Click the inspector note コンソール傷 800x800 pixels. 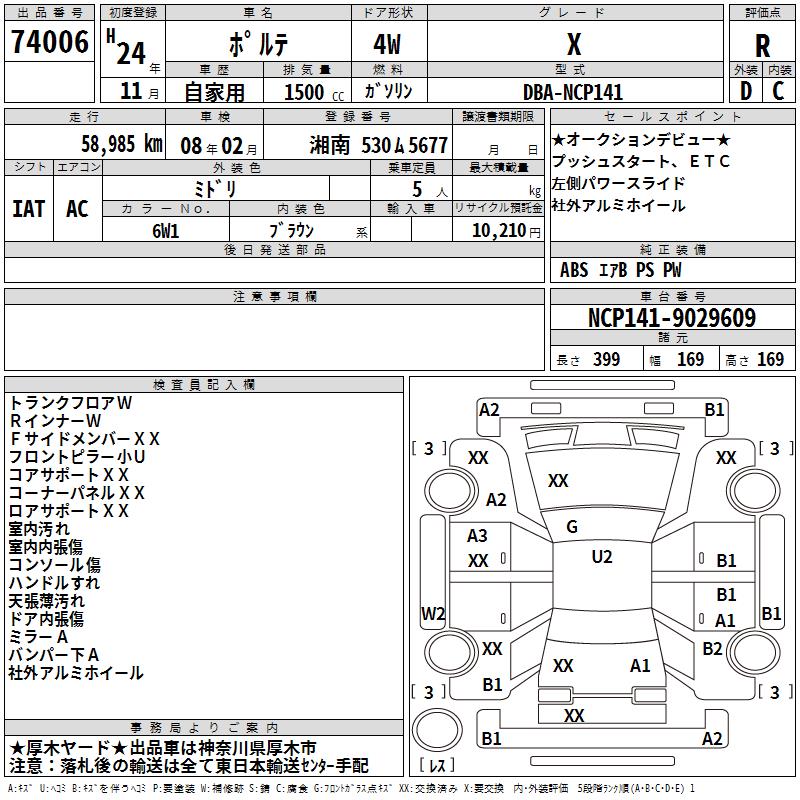click(55, 565)
